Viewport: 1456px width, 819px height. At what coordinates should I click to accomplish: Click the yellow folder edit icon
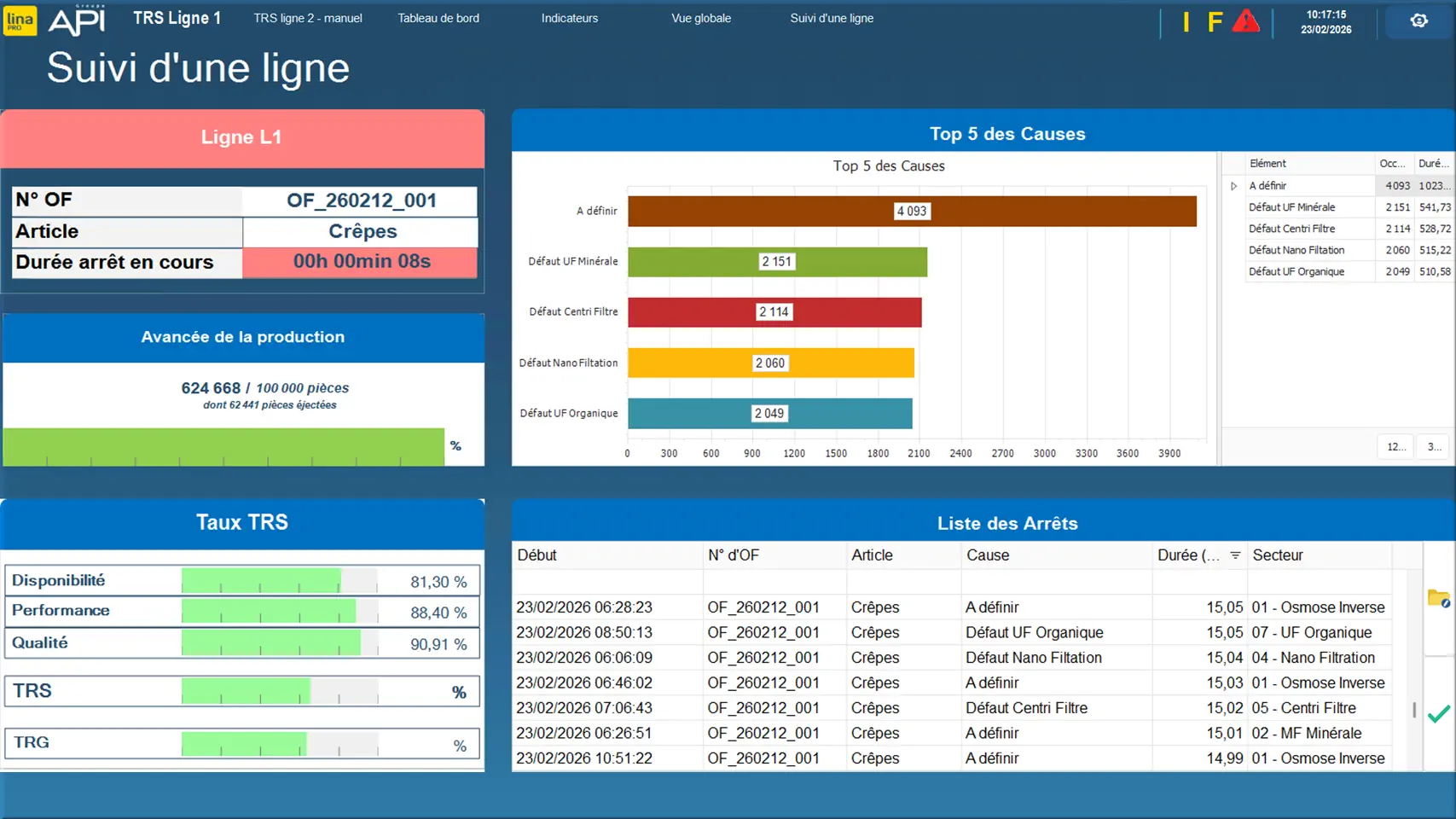pyautogui.click(x=1438, y=599)
